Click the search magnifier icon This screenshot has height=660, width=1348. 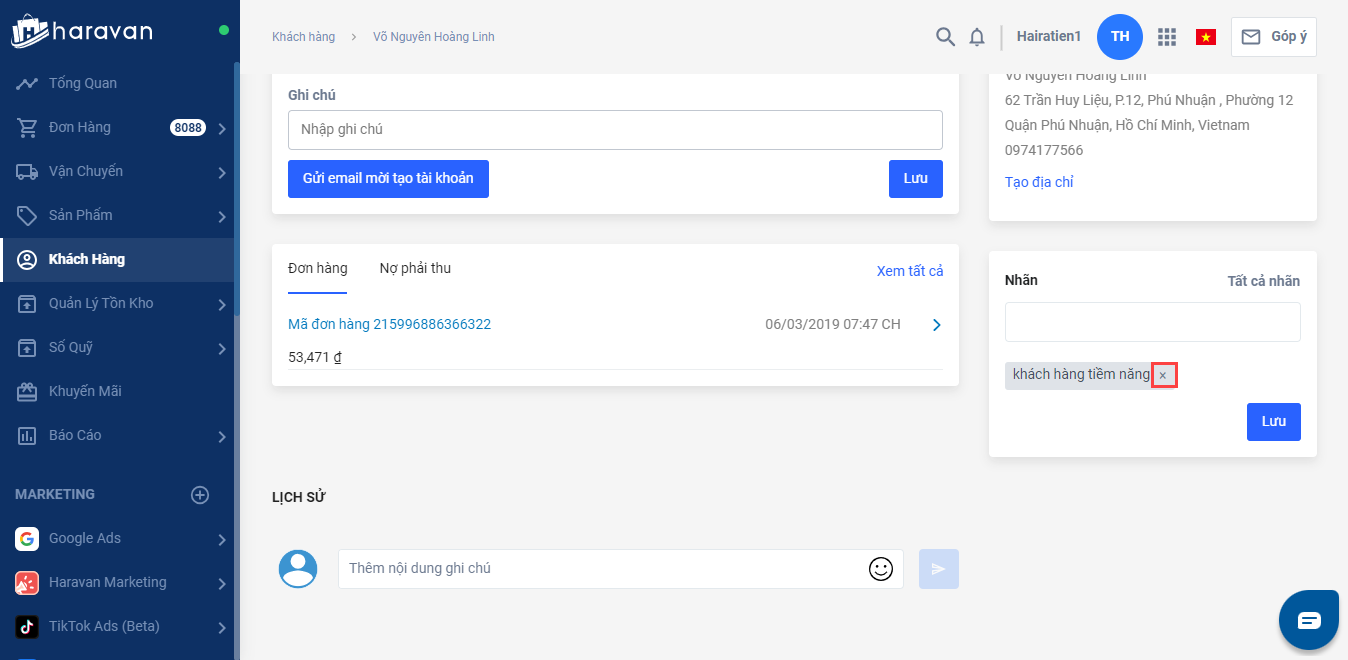945,37
